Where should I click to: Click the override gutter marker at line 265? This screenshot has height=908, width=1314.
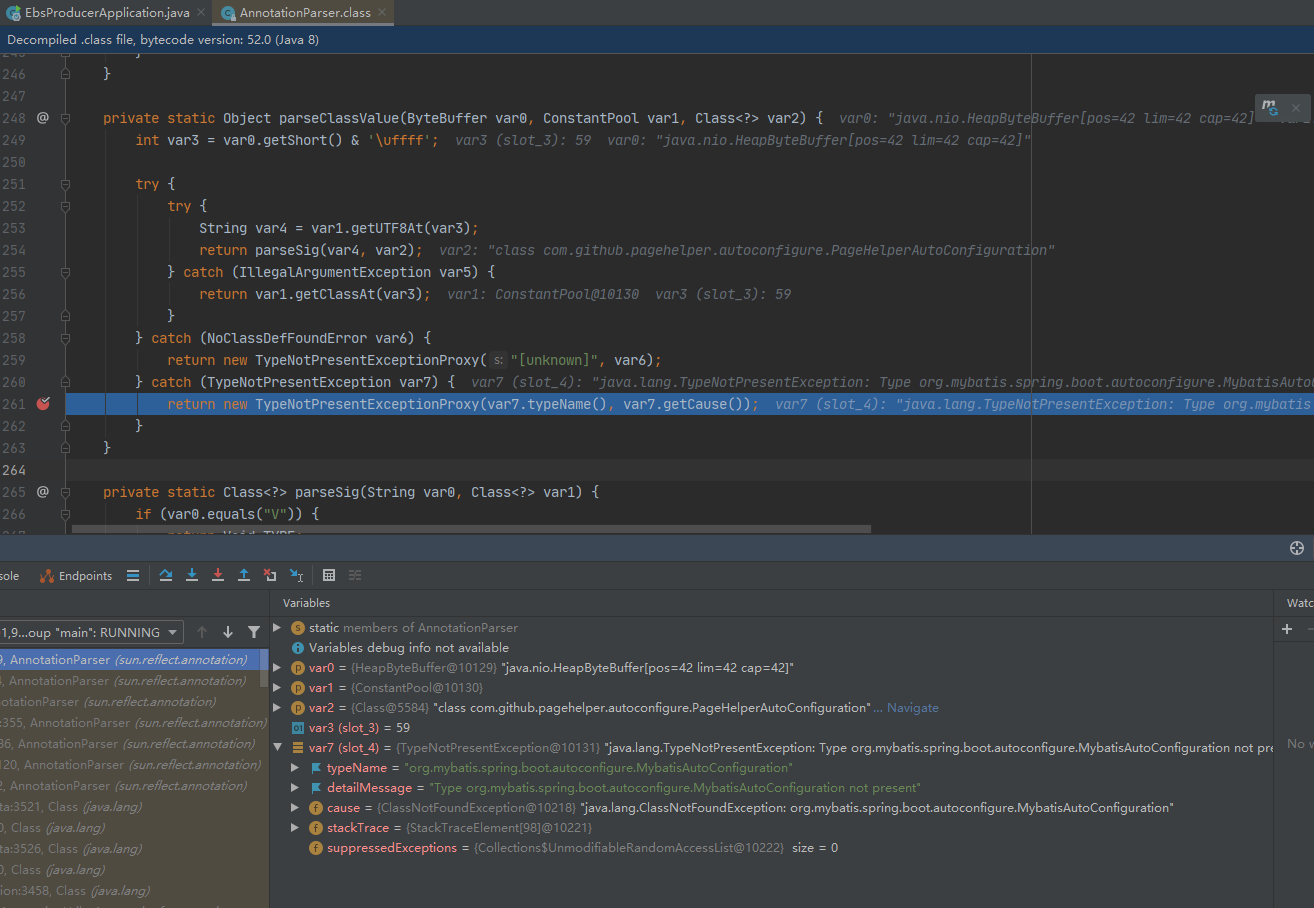click(x=43, y=492)
